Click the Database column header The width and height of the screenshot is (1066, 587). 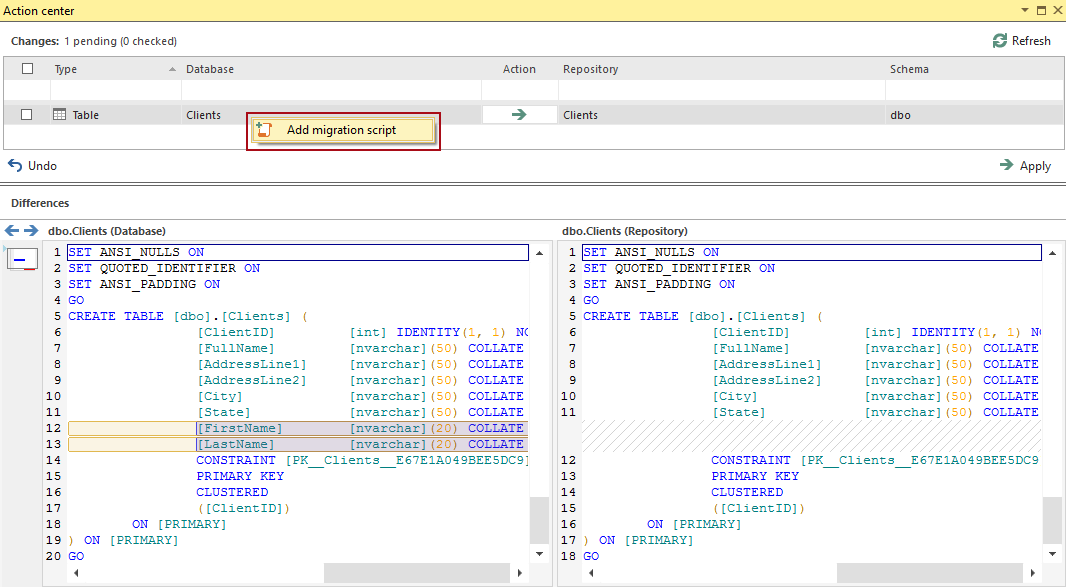tap(210, 69)
